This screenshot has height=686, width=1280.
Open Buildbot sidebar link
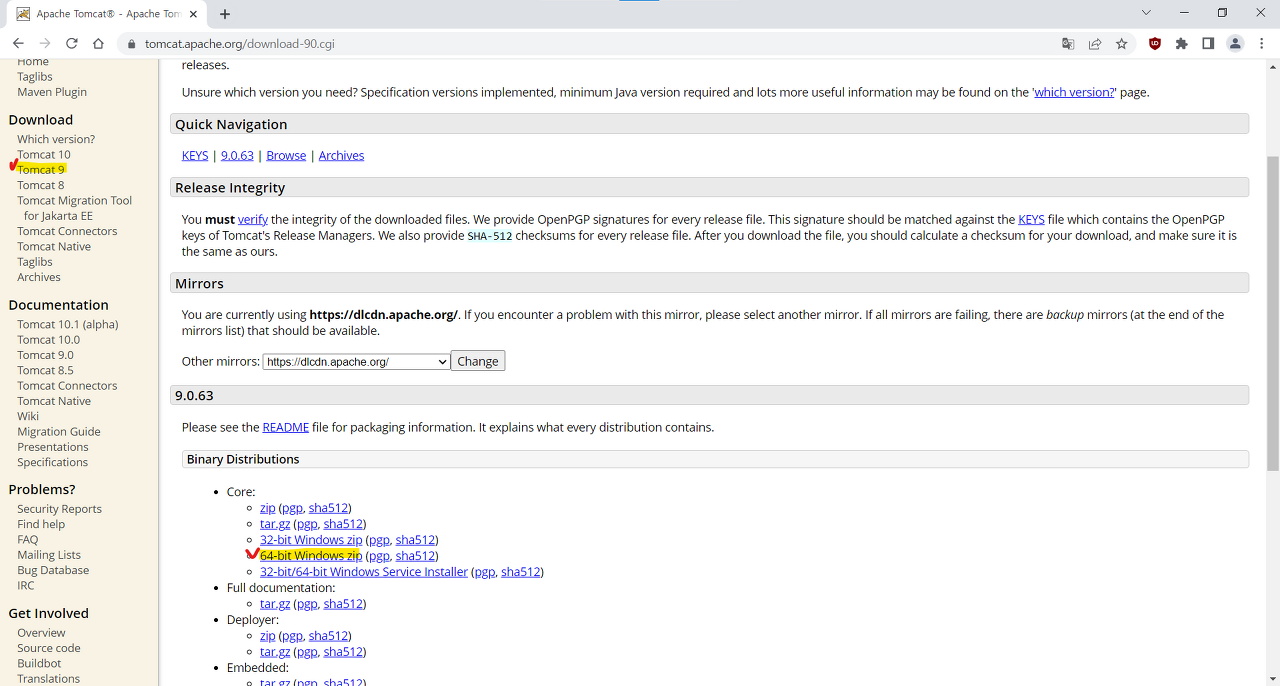pyautogui.click(x=39, y=663)
